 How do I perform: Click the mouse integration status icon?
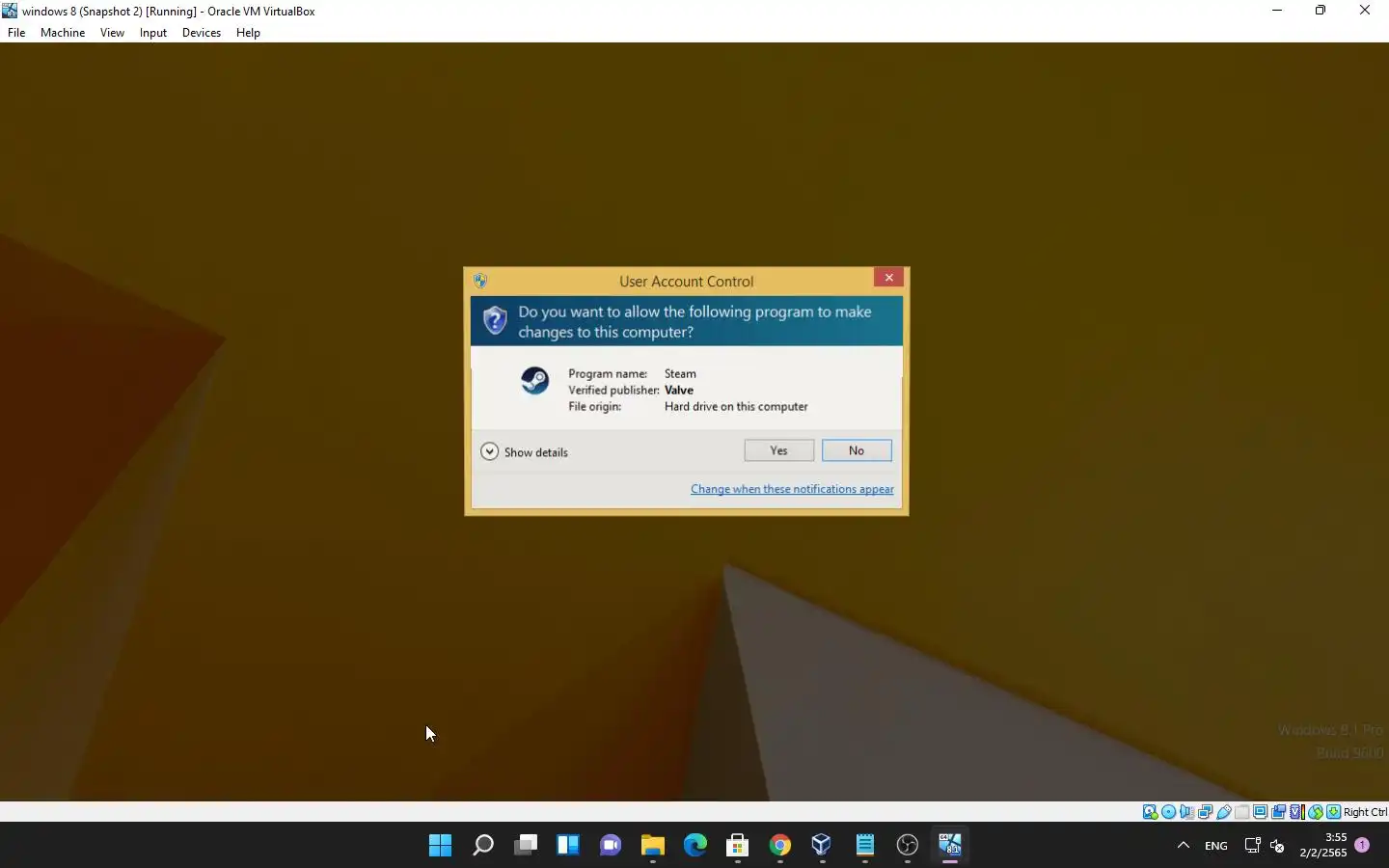[x=1316, y=812]
